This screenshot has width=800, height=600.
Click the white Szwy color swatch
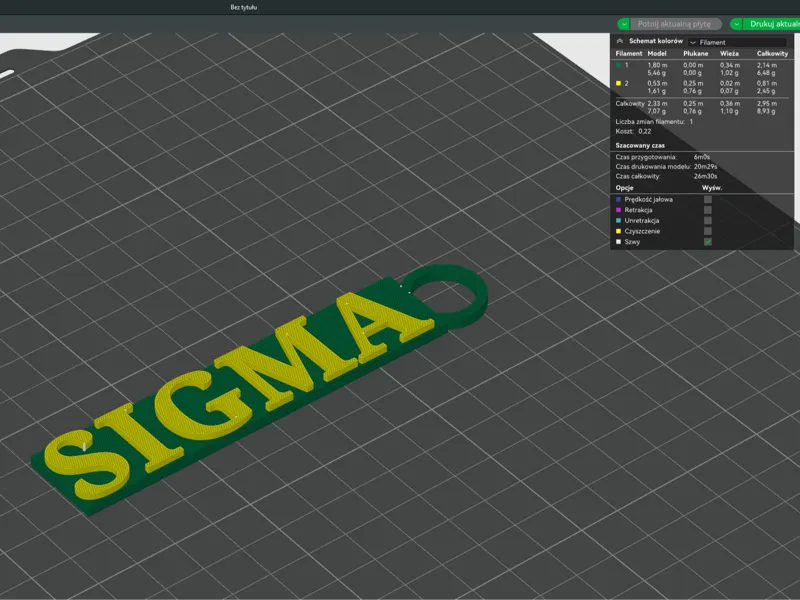click(618, 242)
